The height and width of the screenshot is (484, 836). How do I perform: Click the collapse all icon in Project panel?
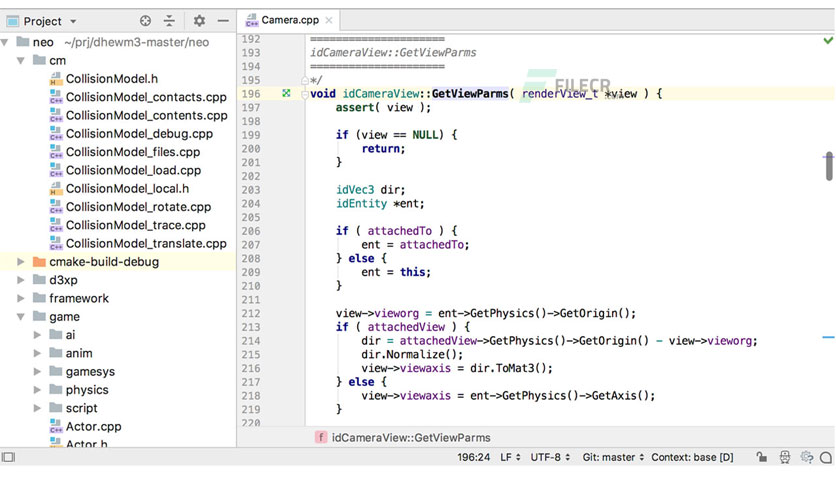point(169,21)
